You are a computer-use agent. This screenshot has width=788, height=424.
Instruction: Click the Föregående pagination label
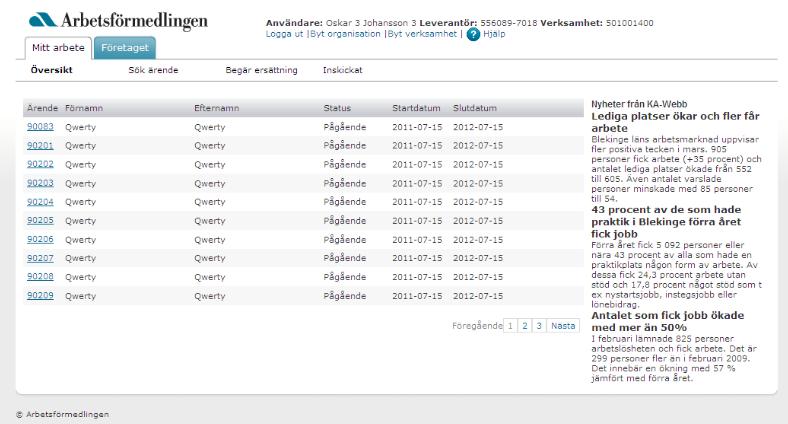pyautogui.click(x=477, y=326)
